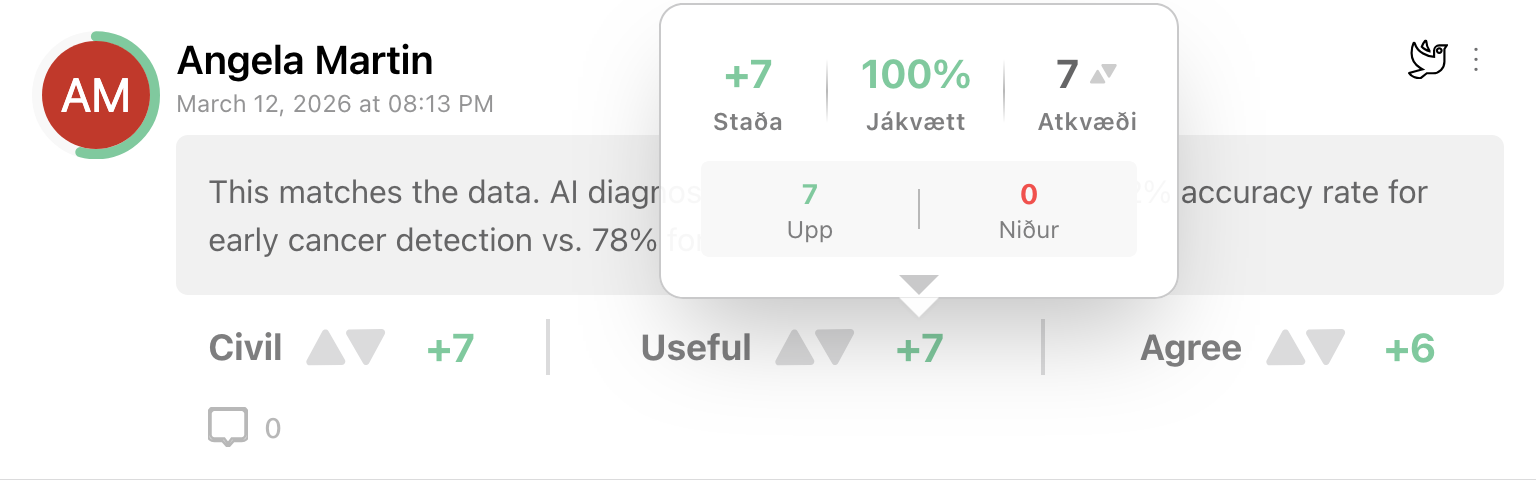The image size is (1536, 480).
Task: Click the Agree down arrow
Action: click(x=1325, y=347)
